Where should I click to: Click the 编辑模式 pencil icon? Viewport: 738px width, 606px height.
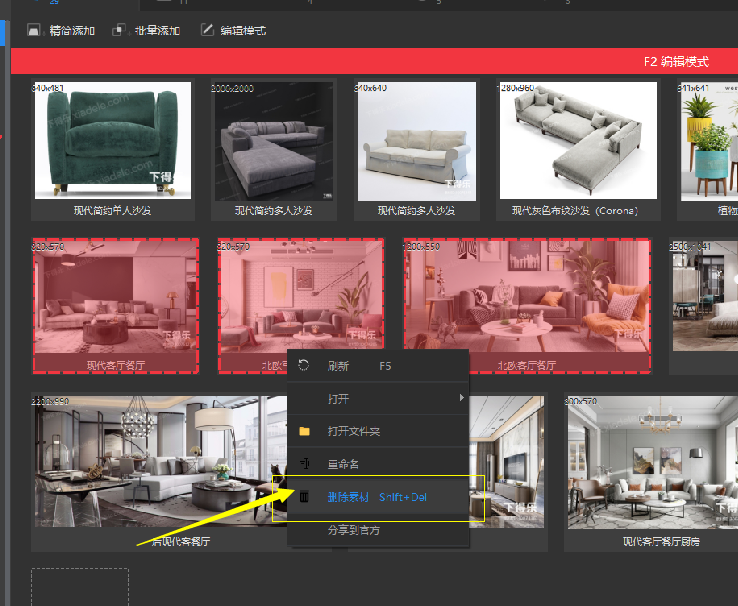[208, 30]
